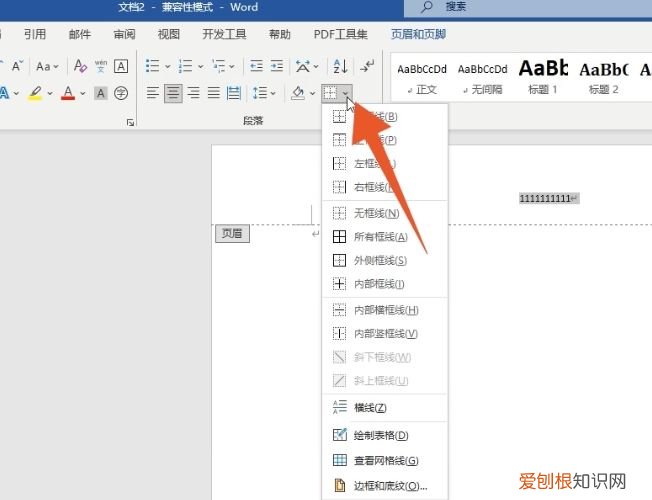Click the red font color button
The width and height of the screenshot is (652, 500).
coord(68,93)
